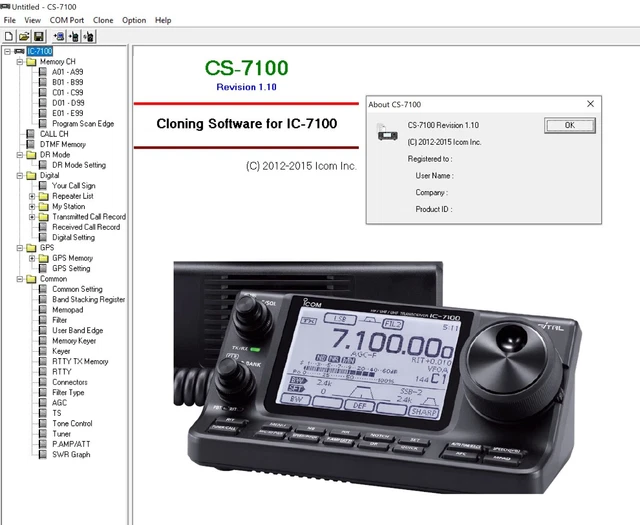
Task: Click the New file toolbar icon
Action: (x=9, y=36)
